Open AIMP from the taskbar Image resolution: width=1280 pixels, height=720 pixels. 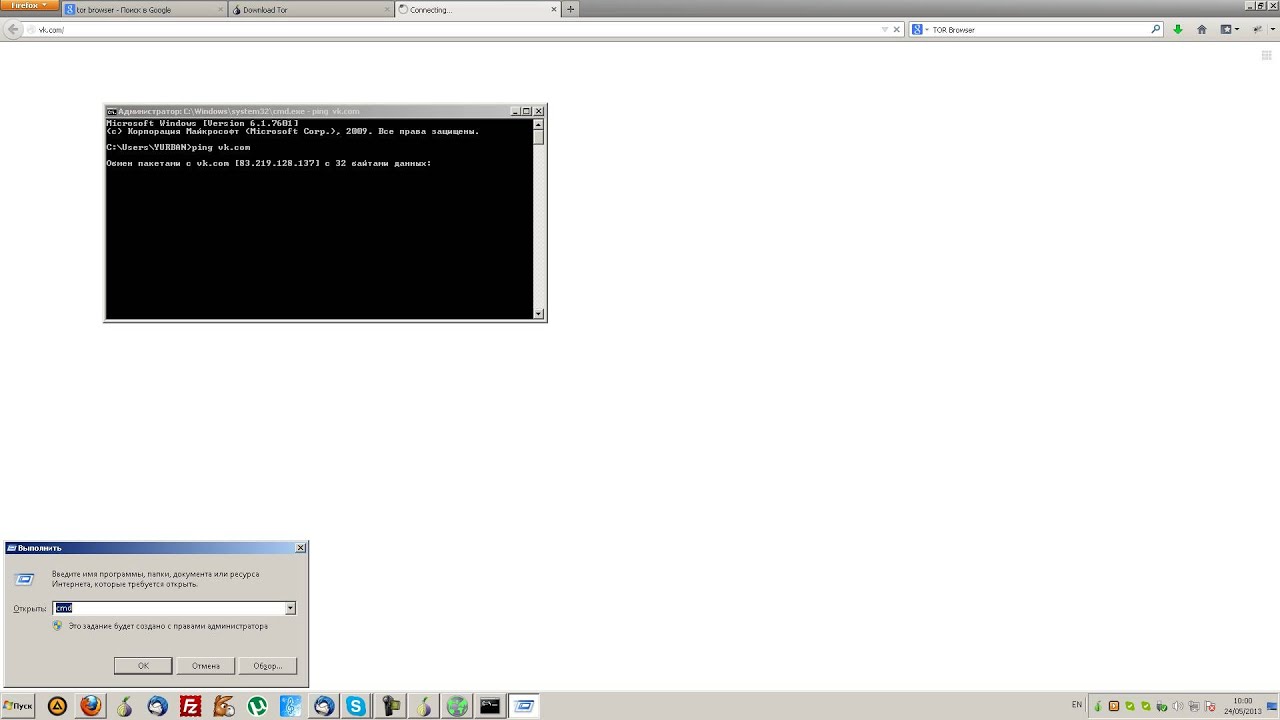pos(58,706)
